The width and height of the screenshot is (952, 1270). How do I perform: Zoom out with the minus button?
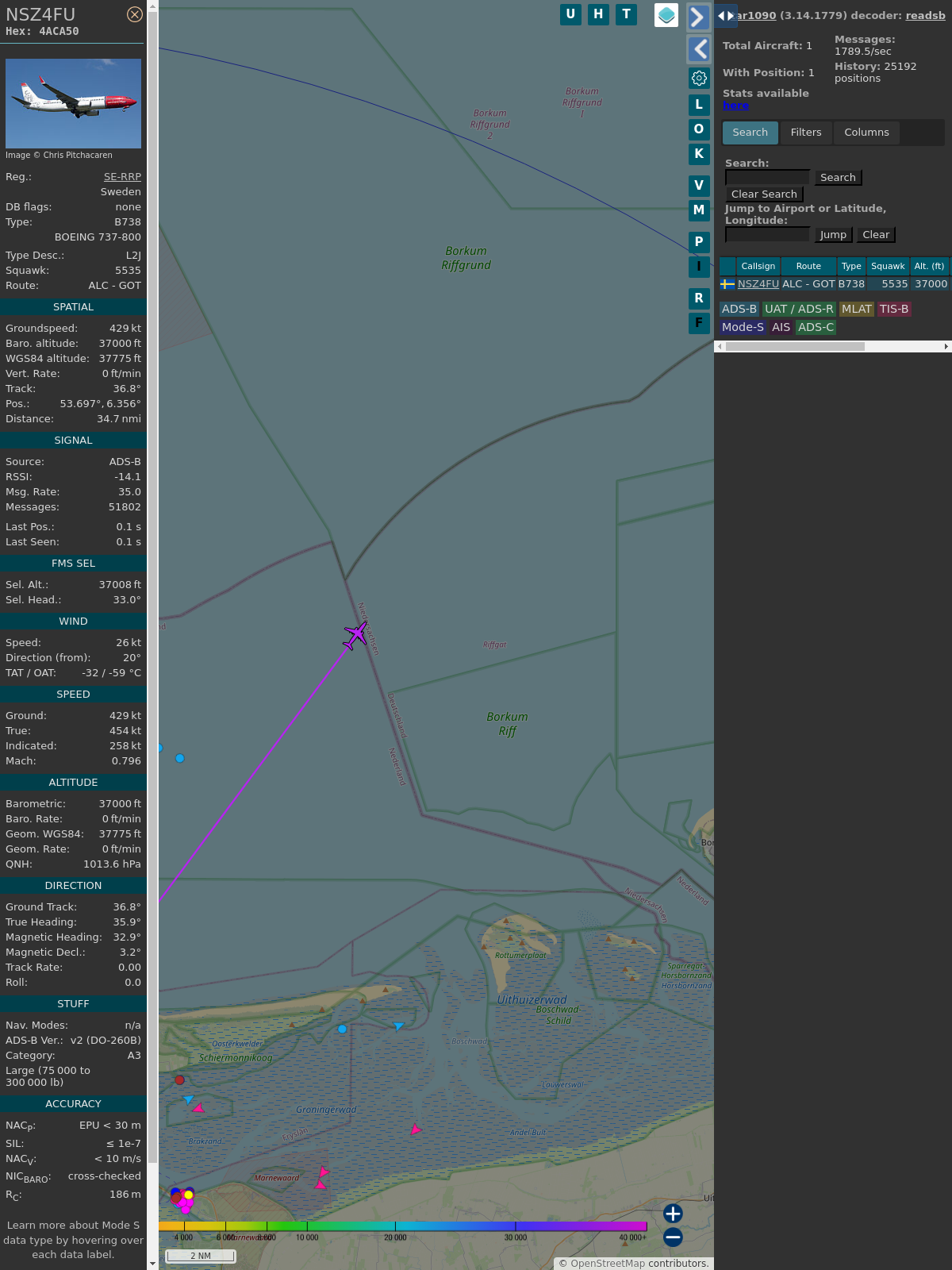point(673,1237)
